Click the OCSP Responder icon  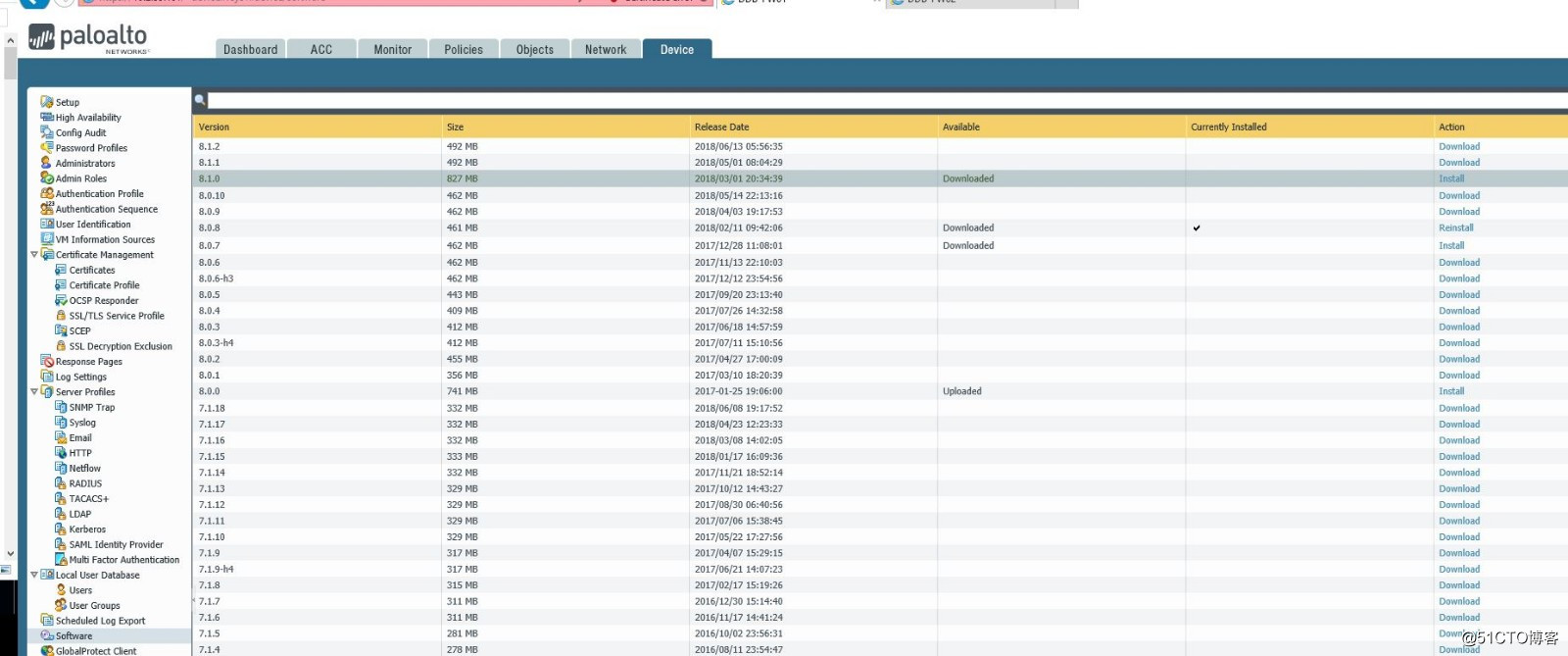coord(61,300)
